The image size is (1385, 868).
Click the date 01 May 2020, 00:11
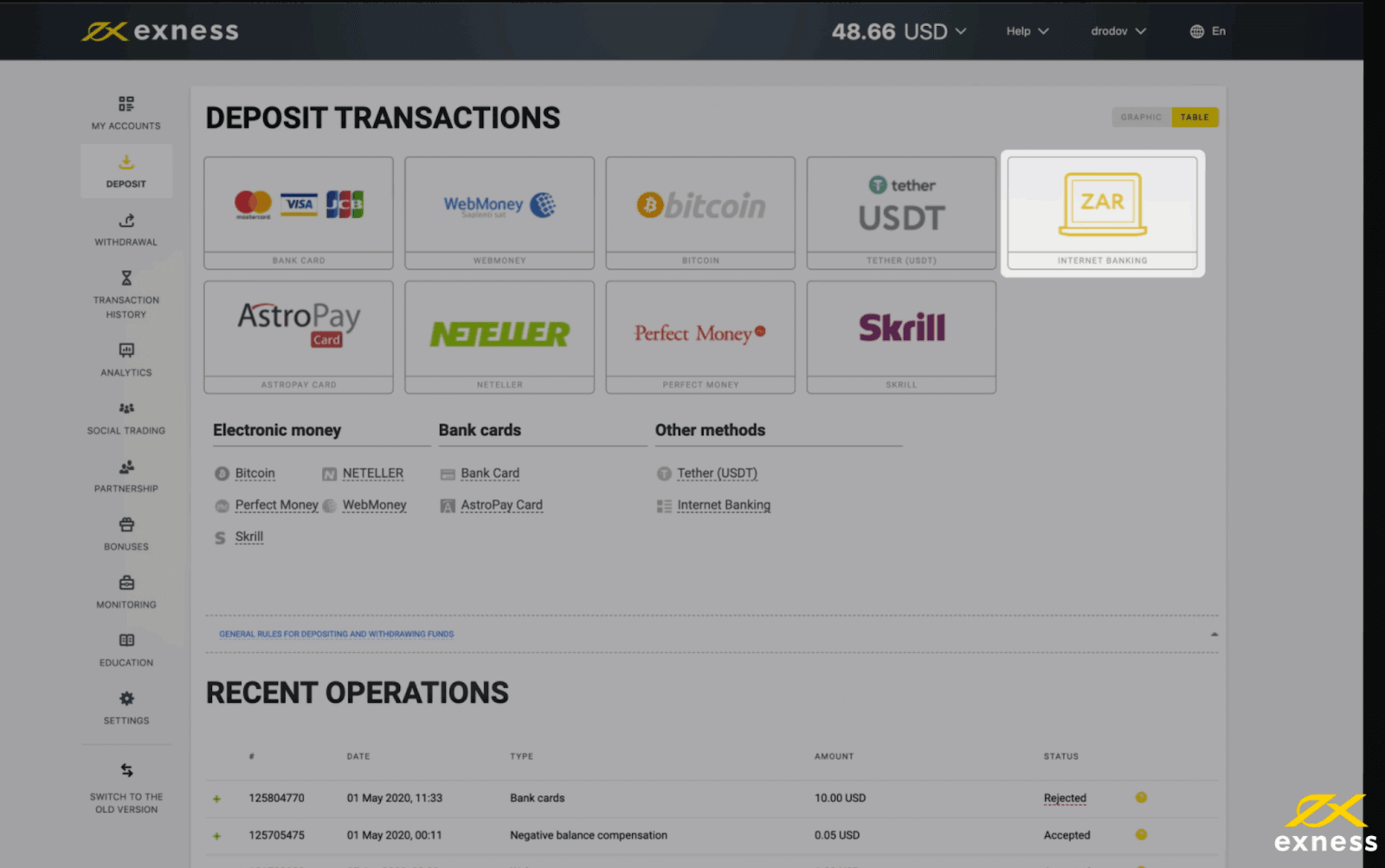point(394,835)
